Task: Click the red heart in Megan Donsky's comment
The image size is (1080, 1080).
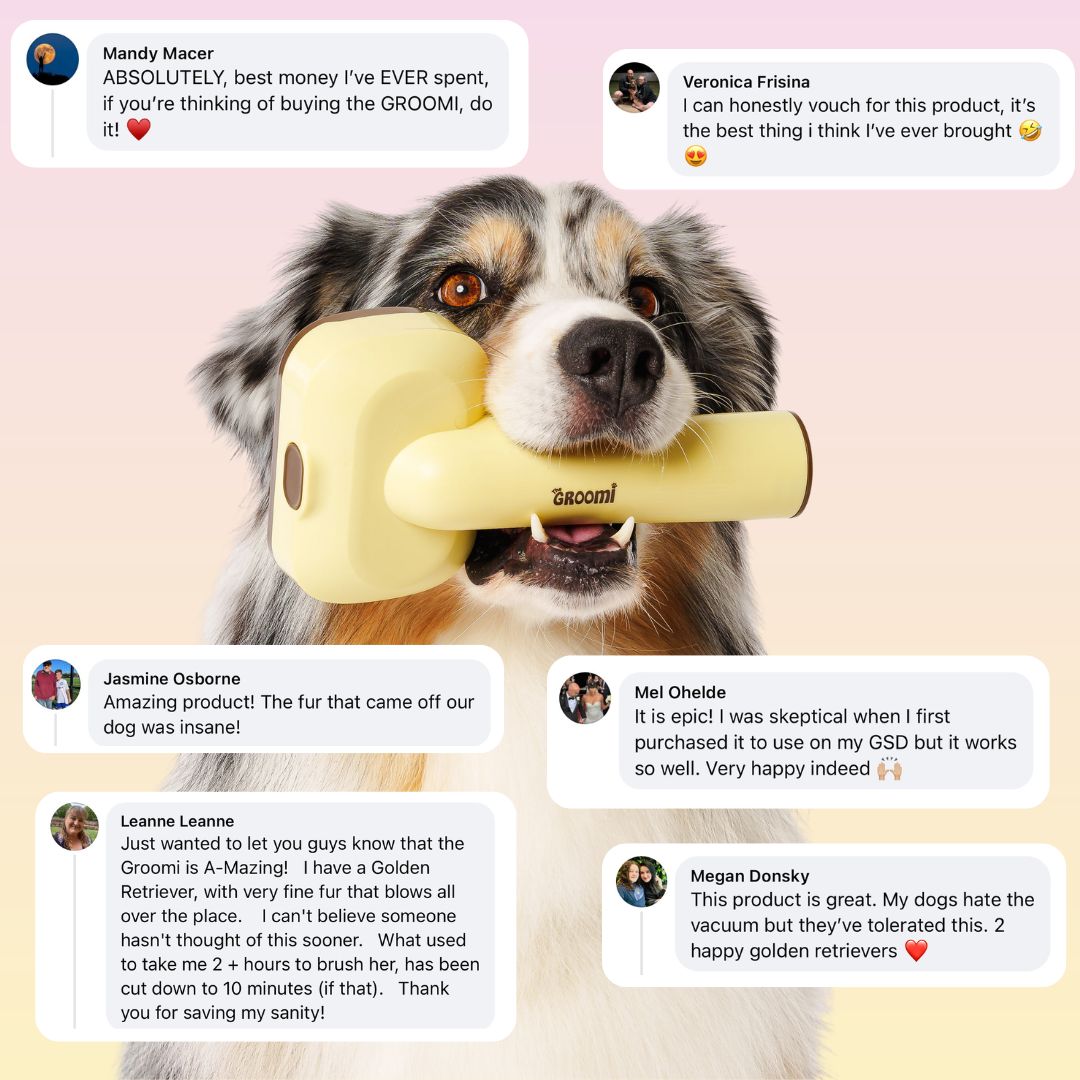Action: 916,951
